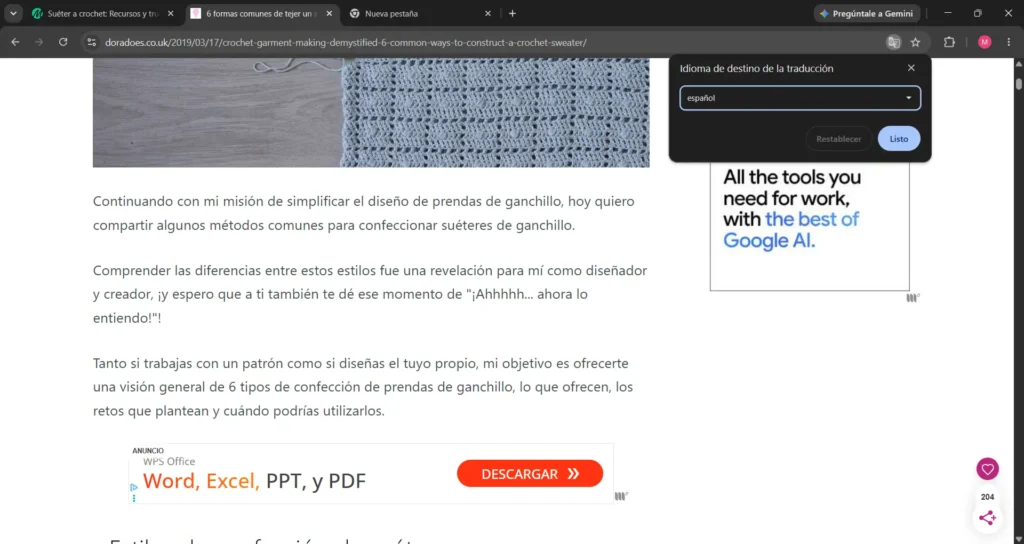1024x544 pixels.
Task: Click the '204' likes count
Action: tap(987, 497)
